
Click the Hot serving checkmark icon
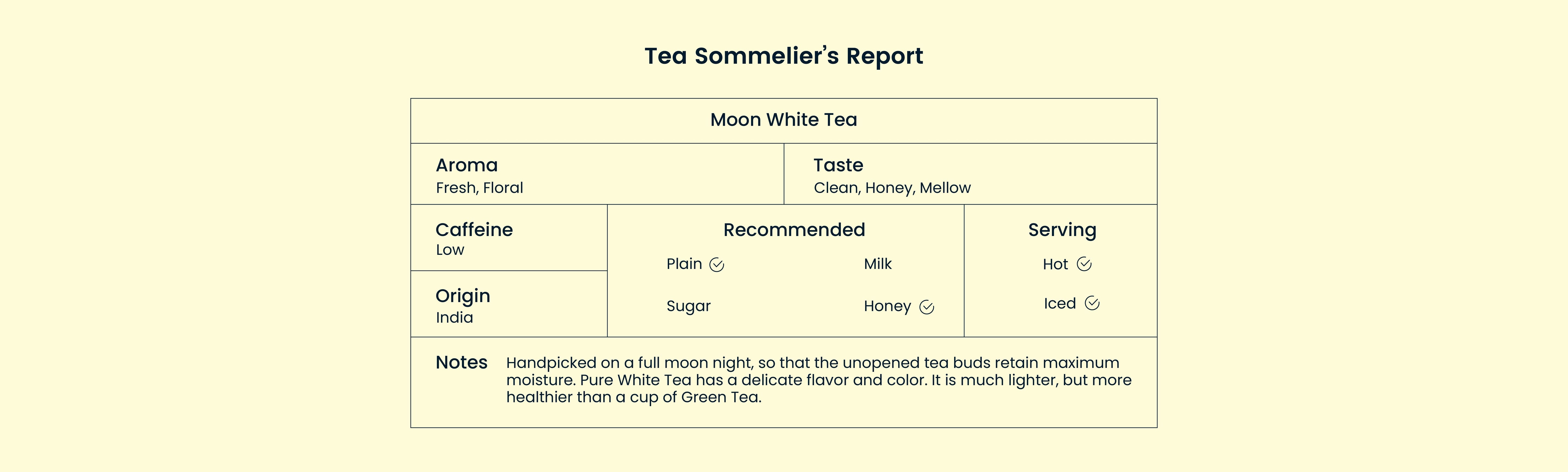coord(1083,264)
